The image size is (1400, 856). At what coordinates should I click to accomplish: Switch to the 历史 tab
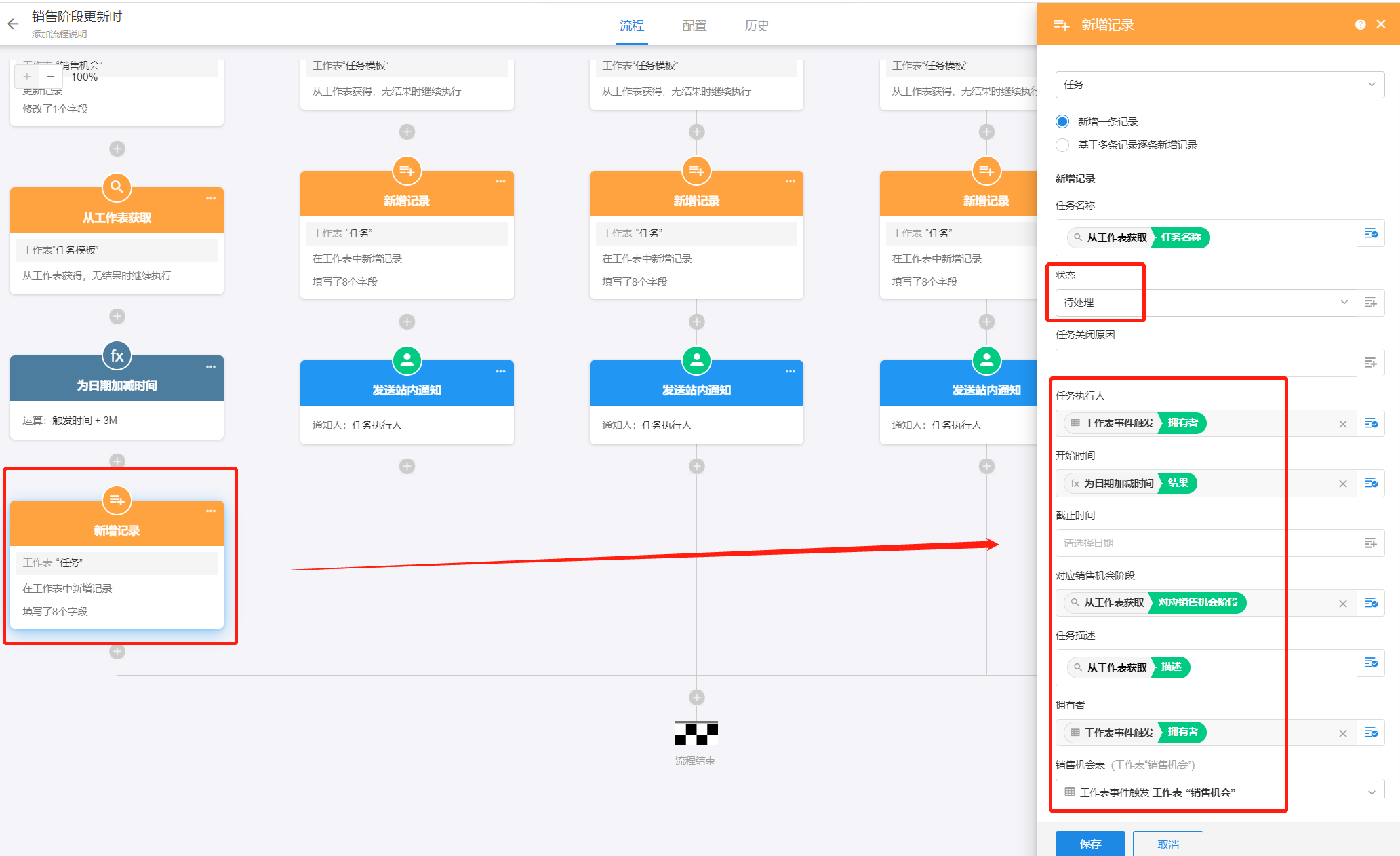[x=757, y=26]
